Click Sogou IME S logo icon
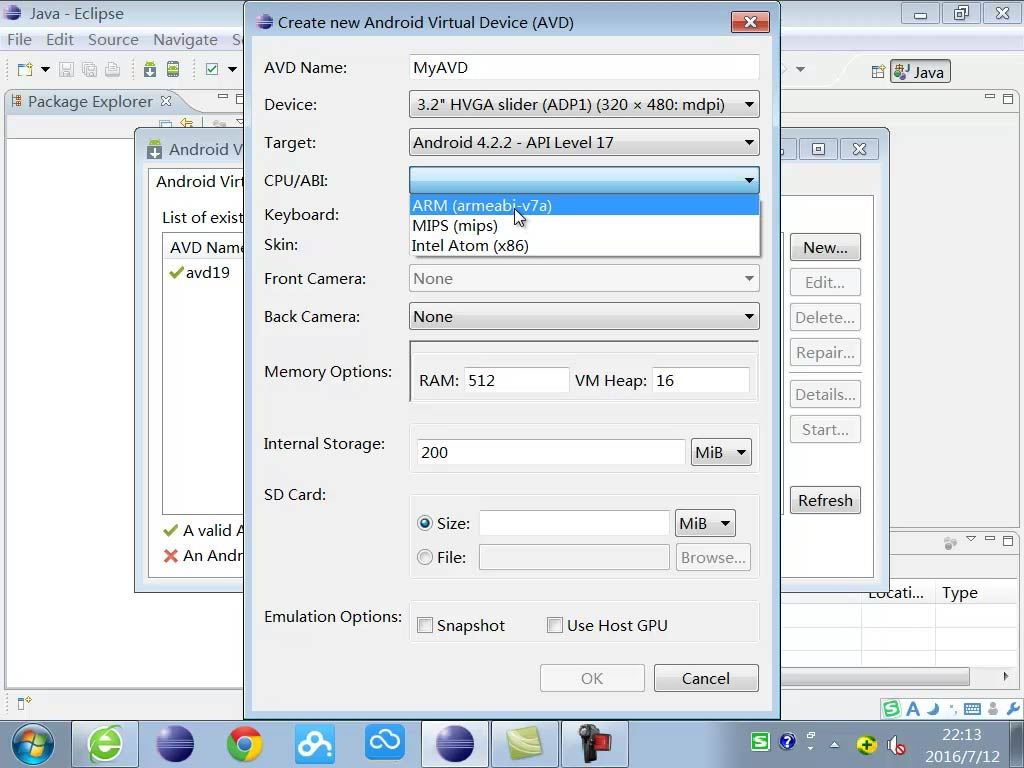 (x=891, y=708)
